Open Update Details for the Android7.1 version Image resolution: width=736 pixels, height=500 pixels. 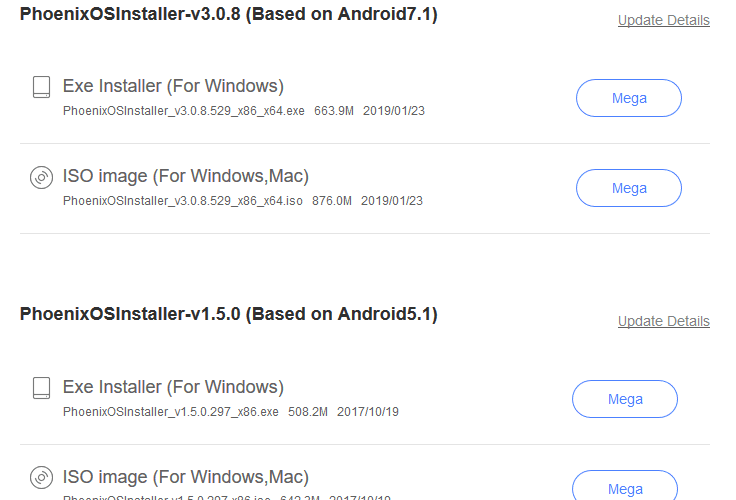click(664, 20)
